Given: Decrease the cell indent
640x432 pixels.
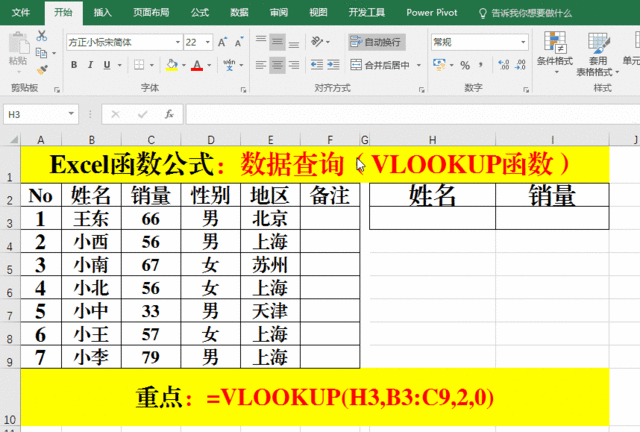Looking at the screenshot, I should pyautogui.click(x=317, y=65).
